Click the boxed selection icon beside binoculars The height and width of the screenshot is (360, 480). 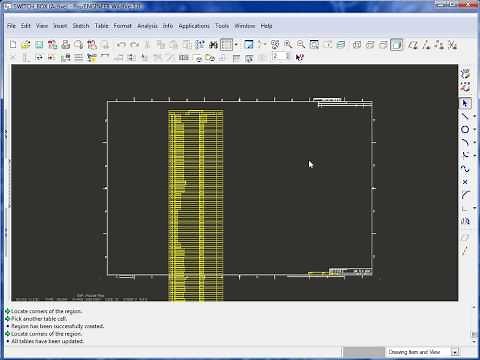click(x=226, y=44)
